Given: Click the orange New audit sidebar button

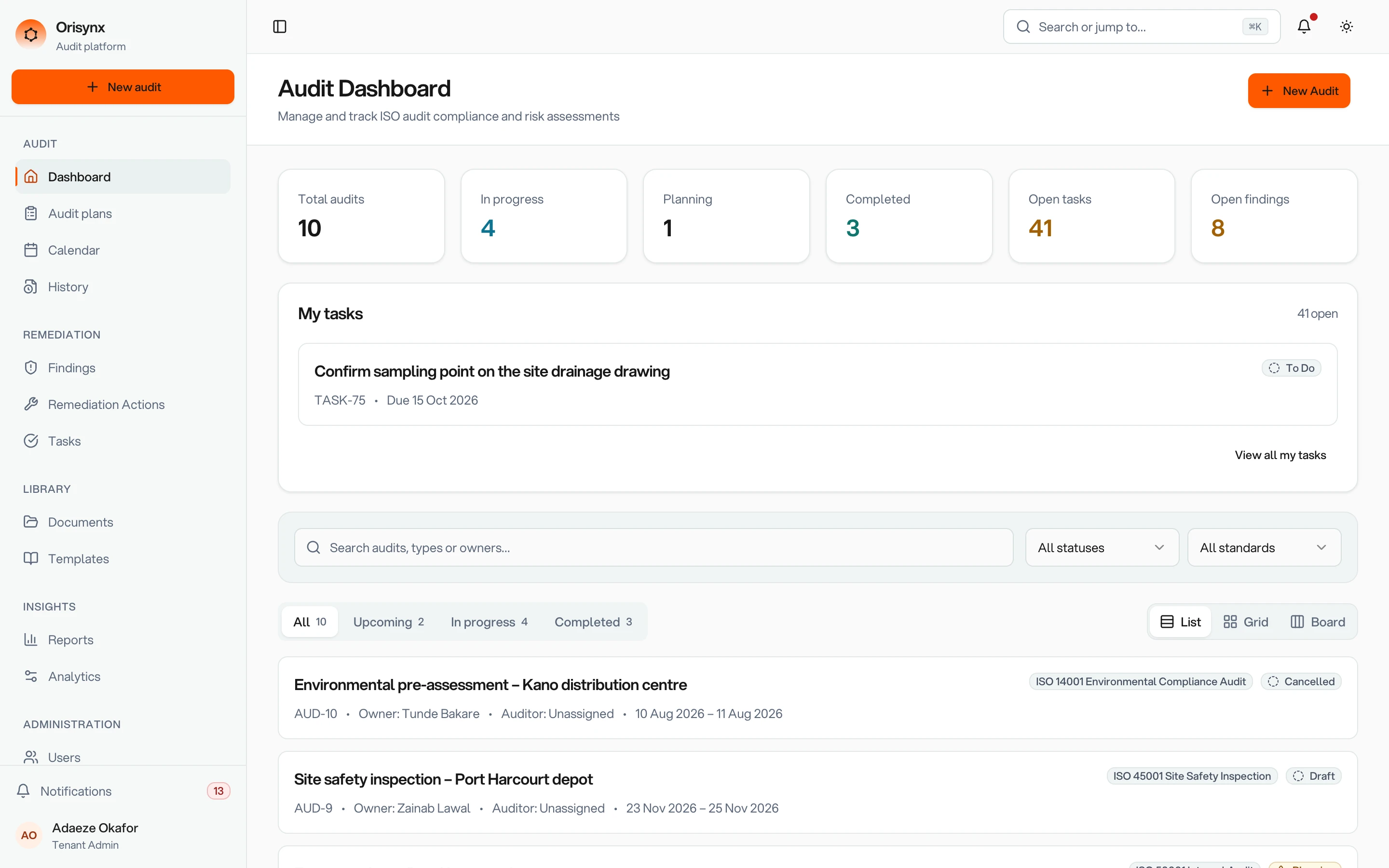Looking at the screenshot, I should tap(123, 87).
